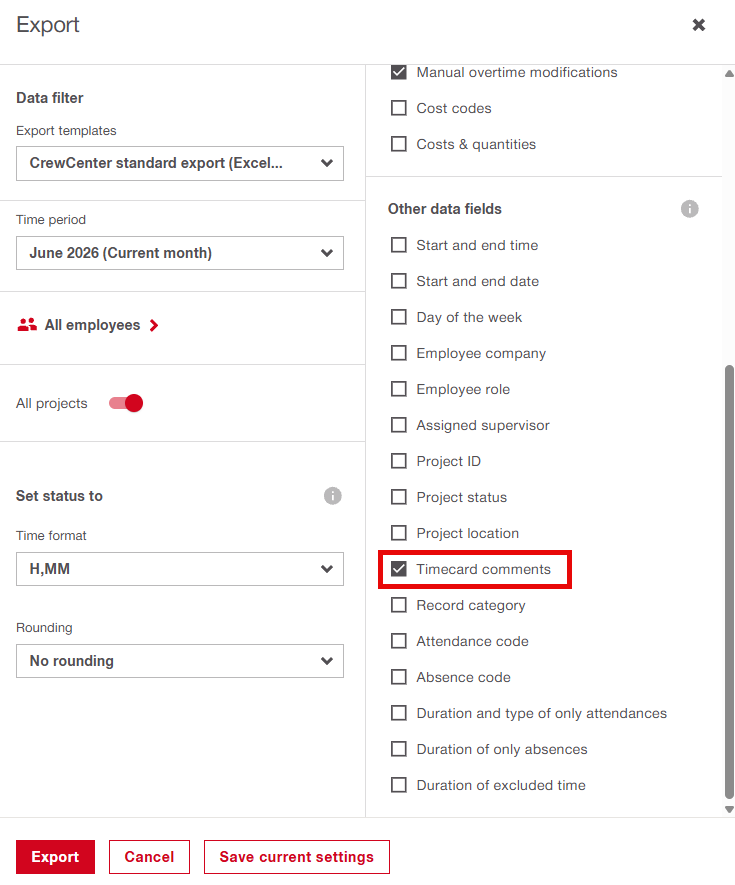The height and width of the screenshot is (885, 735).
Task: Open the Export templates dropdown
Action: (180, 163)
